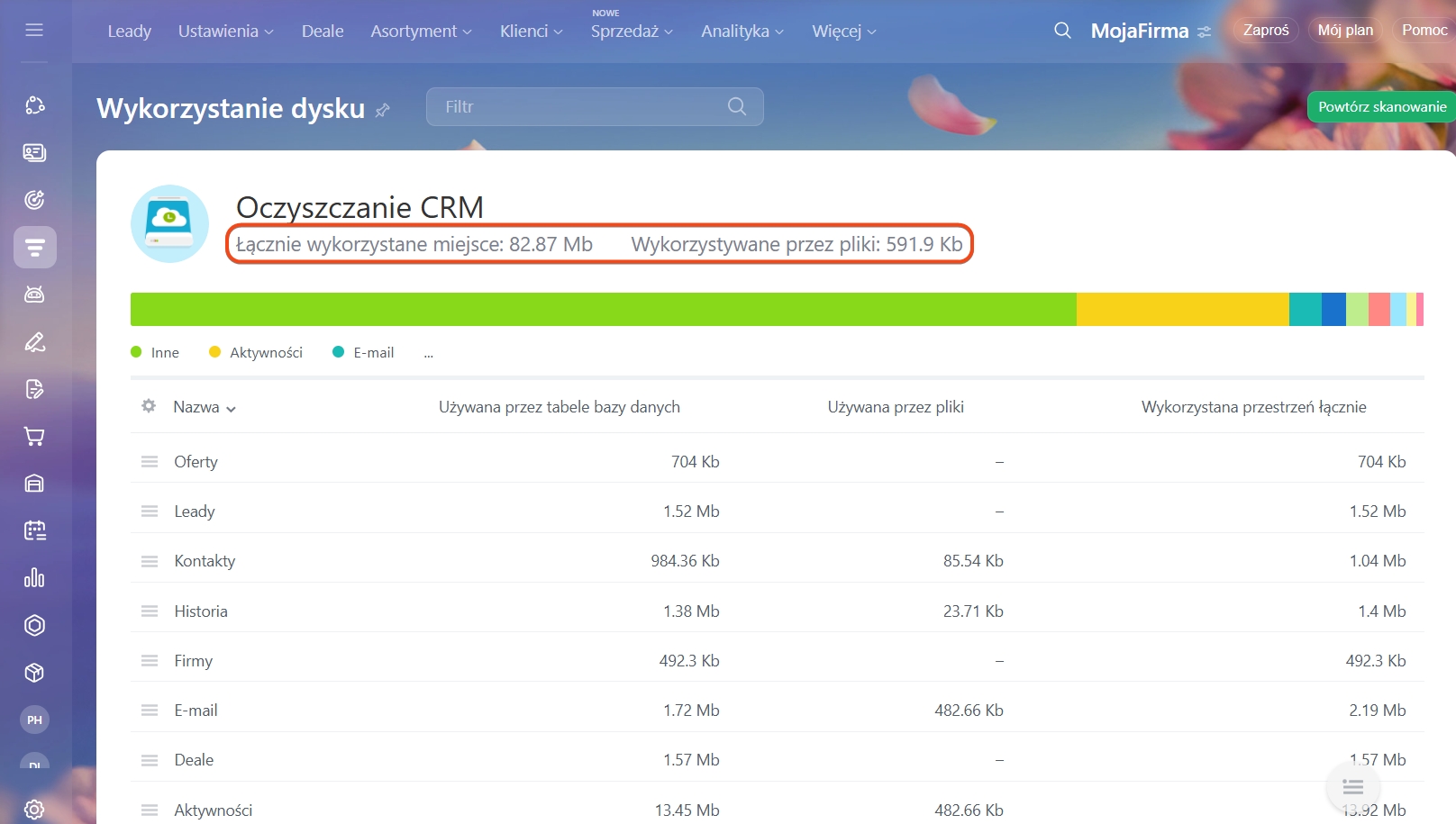Click the shopping cart sidebar icon
1456x824 pixels.
[34, 437]
